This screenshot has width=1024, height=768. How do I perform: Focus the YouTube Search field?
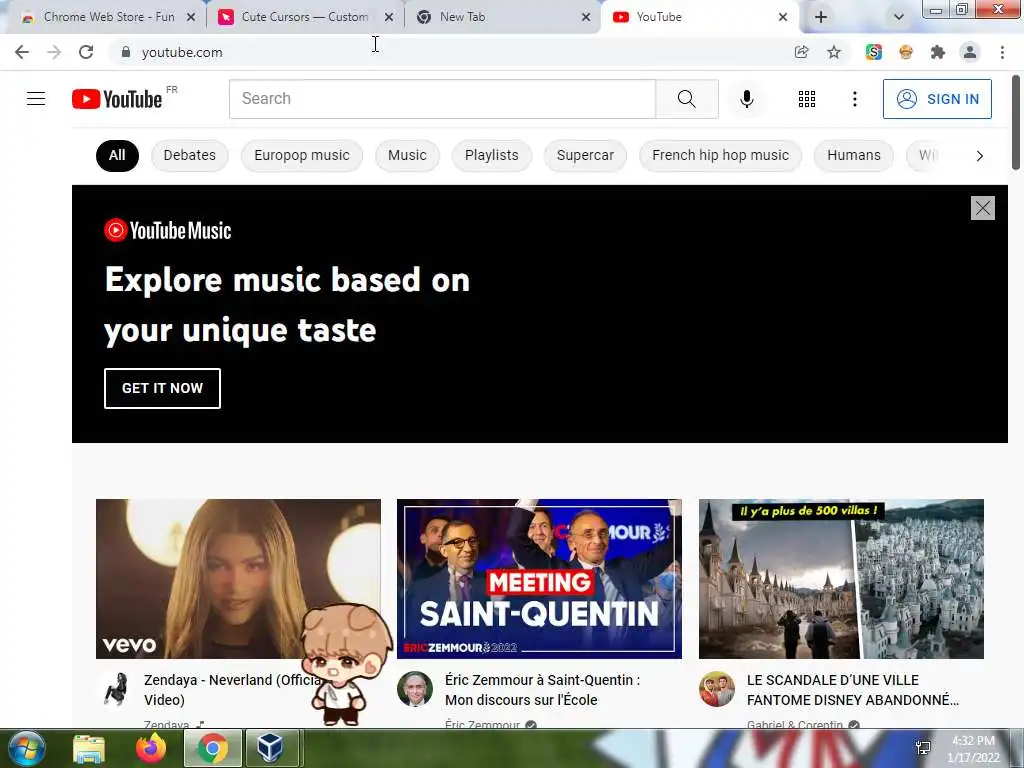tap(442, 99)
